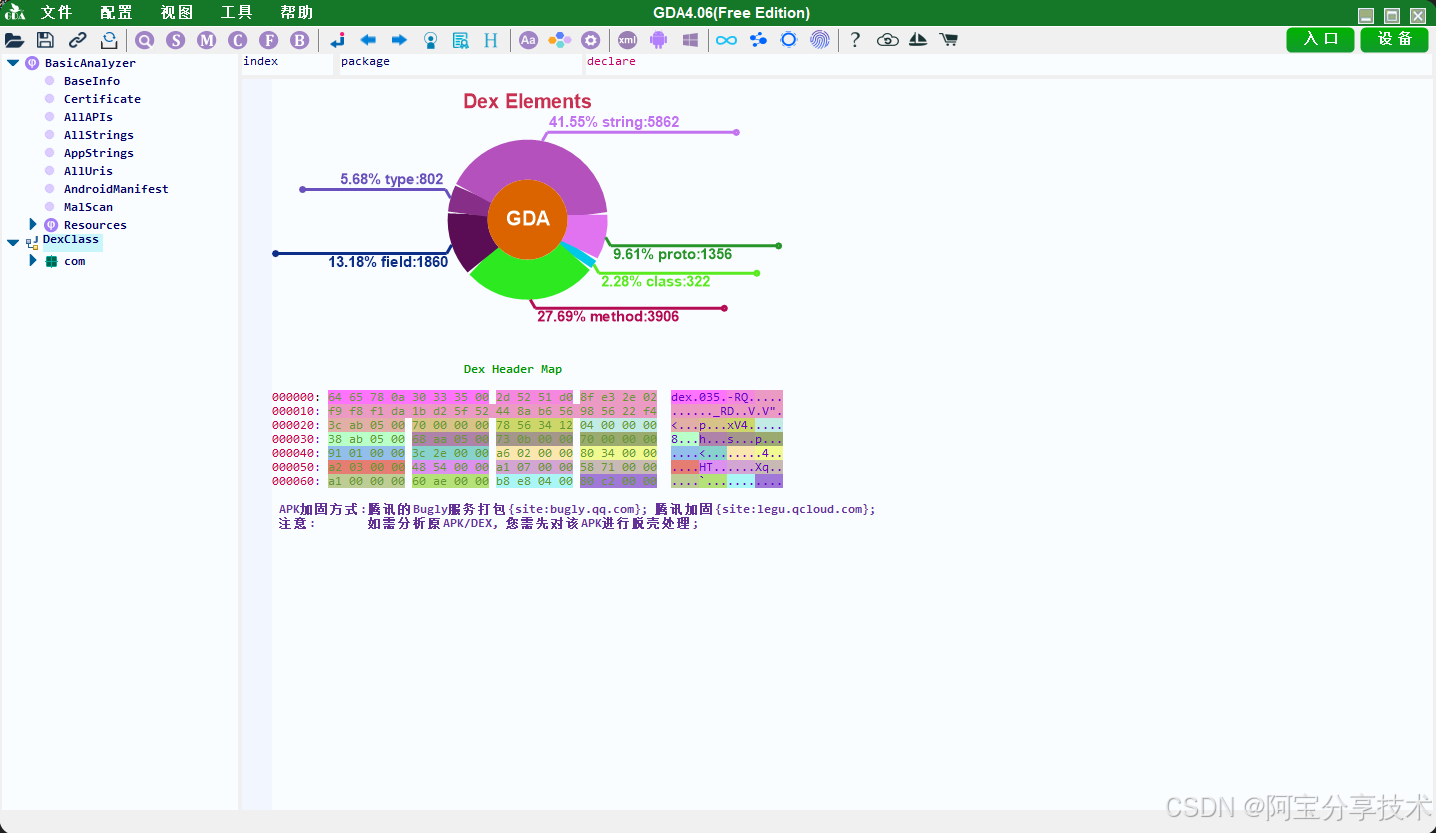Go back with the left arrow icon
Screen dimensions: 1436x833
click(x=368, y=40)
